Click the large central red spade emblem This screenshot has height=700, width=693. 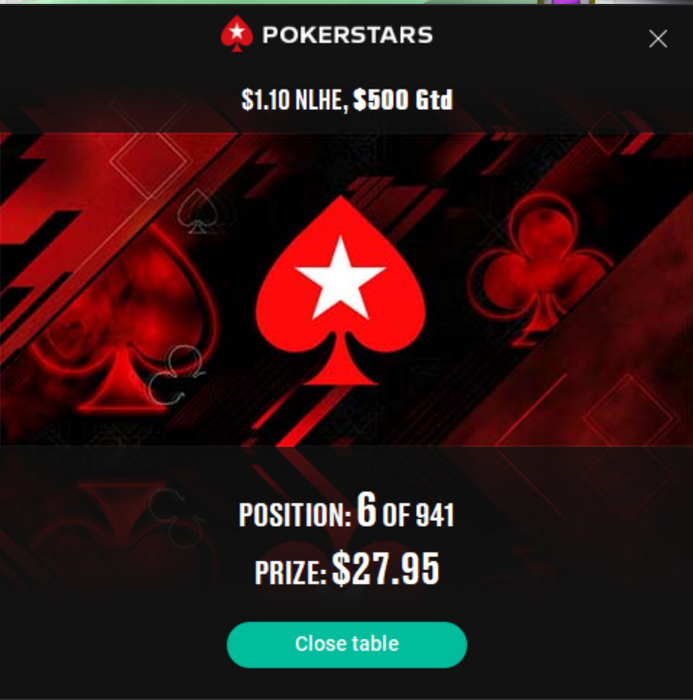(340, 290)
